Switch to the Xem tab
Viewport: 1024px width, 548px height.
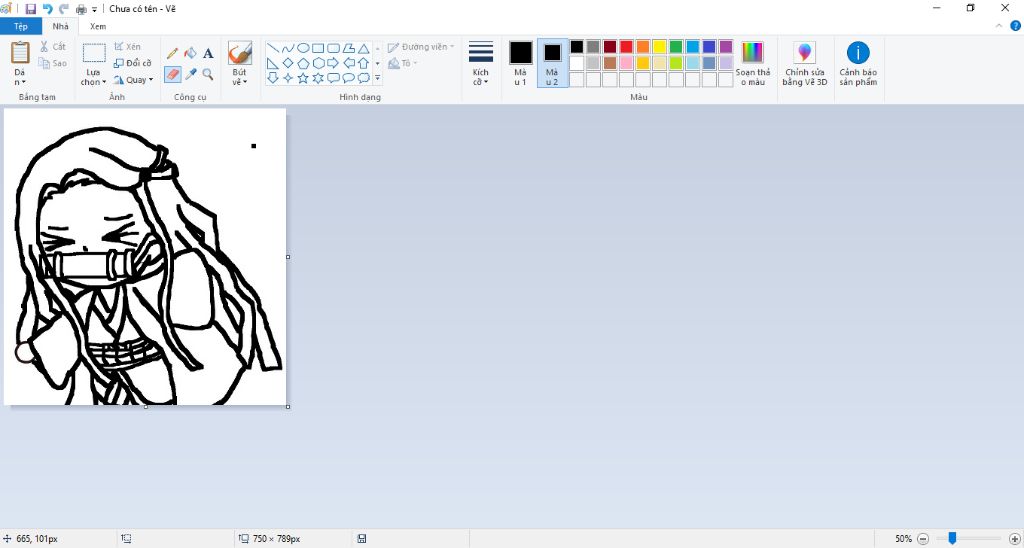coord(98,27)
